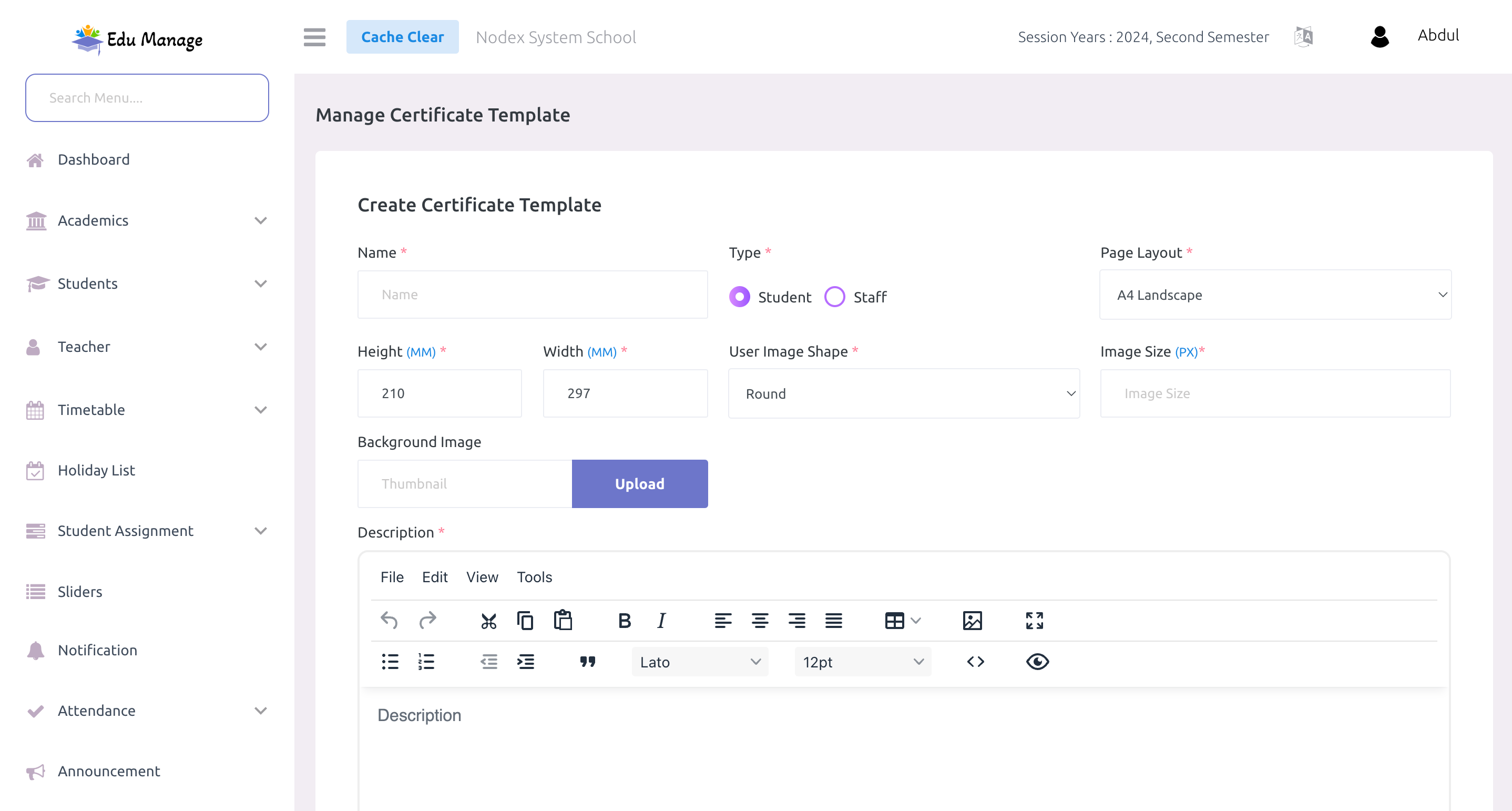Image resolution: width=1512 pixels, height=811 pixels.
Task: Click the expand fullscreen editor icon
Action: pyautogui.click(x=1035, y=621)
